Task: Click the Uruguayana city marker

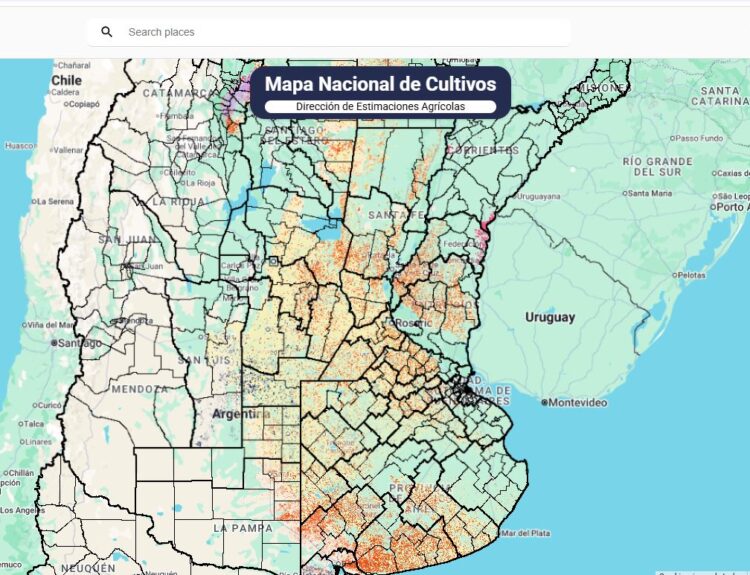Action: [x=517, y=195]
